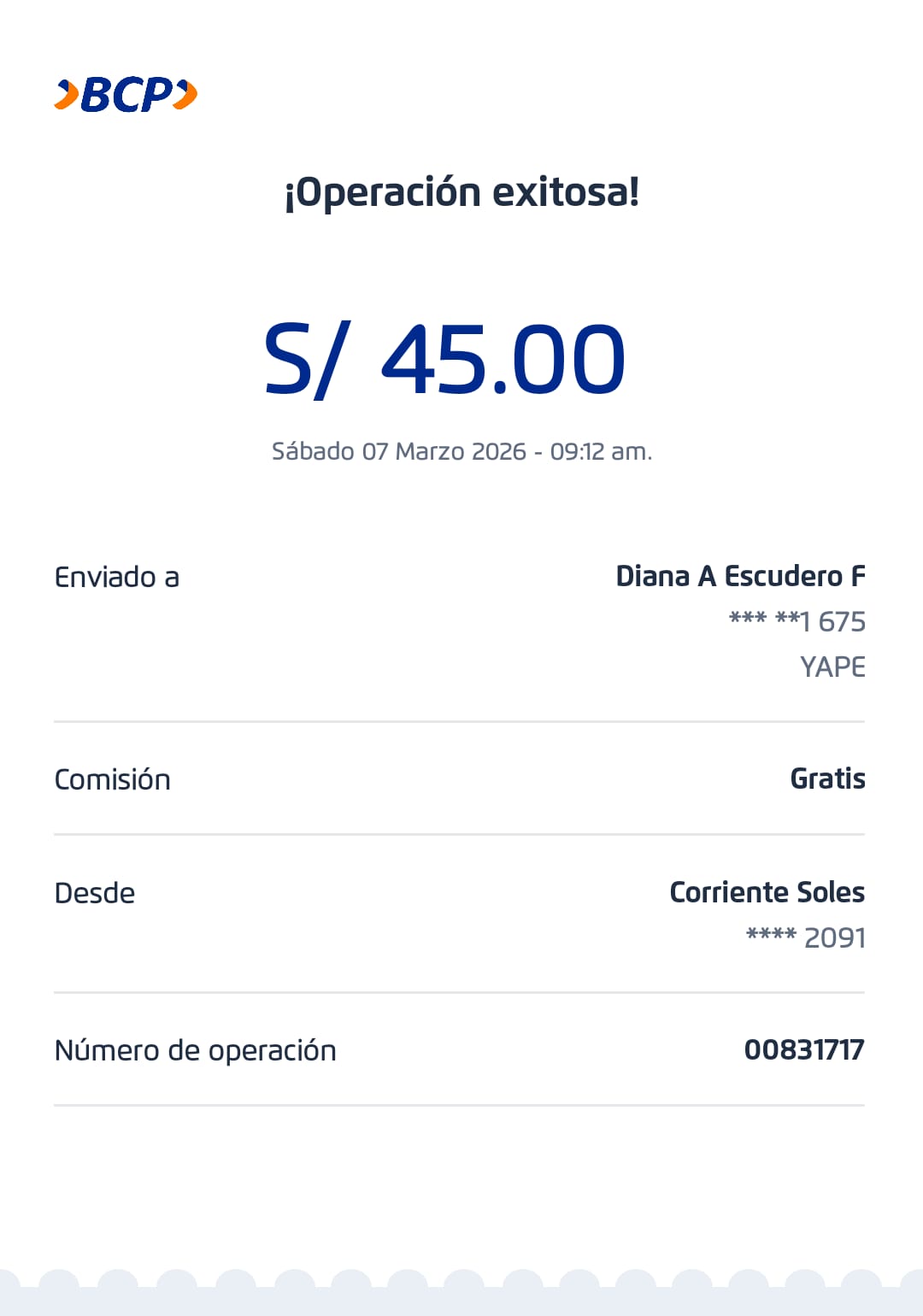Click the S/ currency symbol
This screenshot has width=923, height=1316.
[x=305, y=359]
